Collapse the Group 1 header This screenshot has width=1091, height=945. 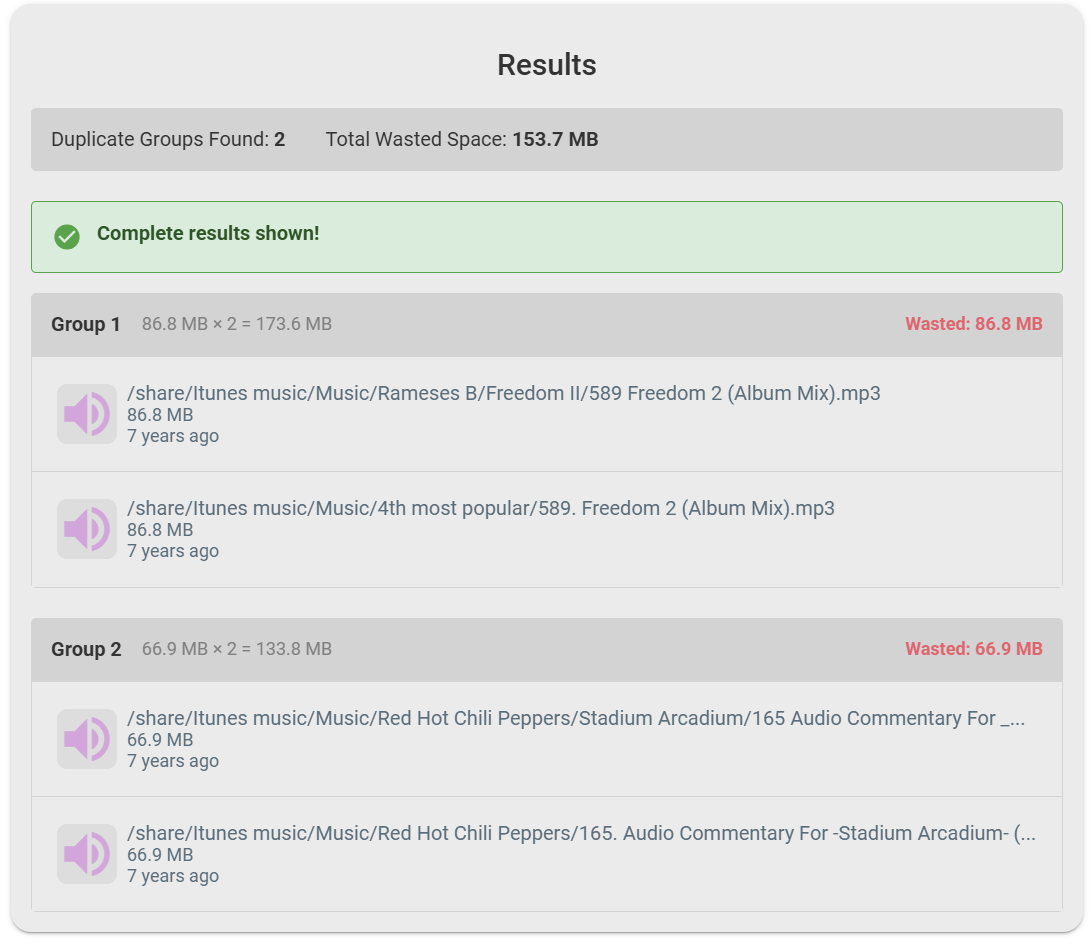pos(547,325)
